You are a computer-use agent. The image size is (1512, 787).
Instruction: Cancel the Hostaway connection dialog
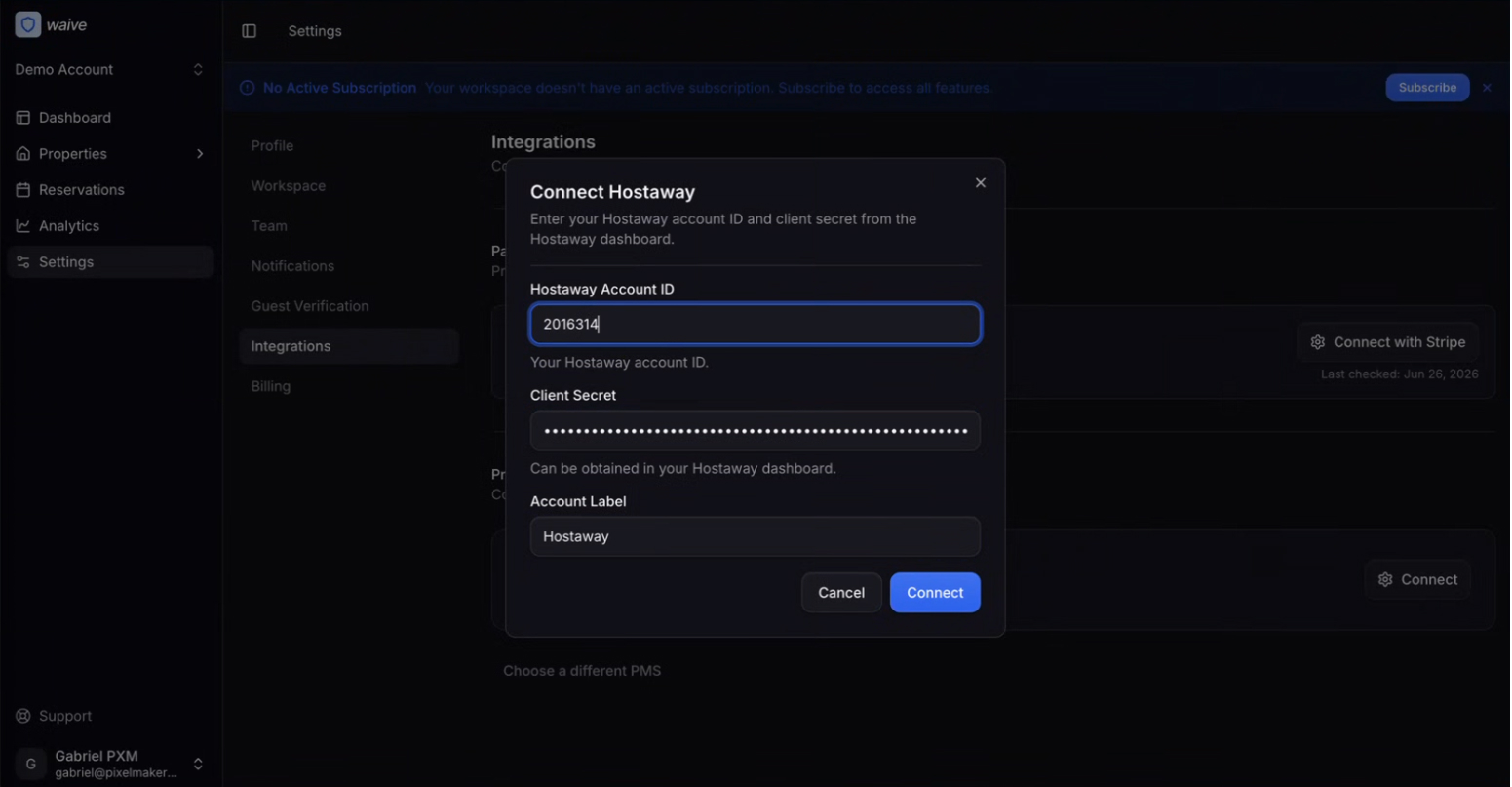coord(841,593)
